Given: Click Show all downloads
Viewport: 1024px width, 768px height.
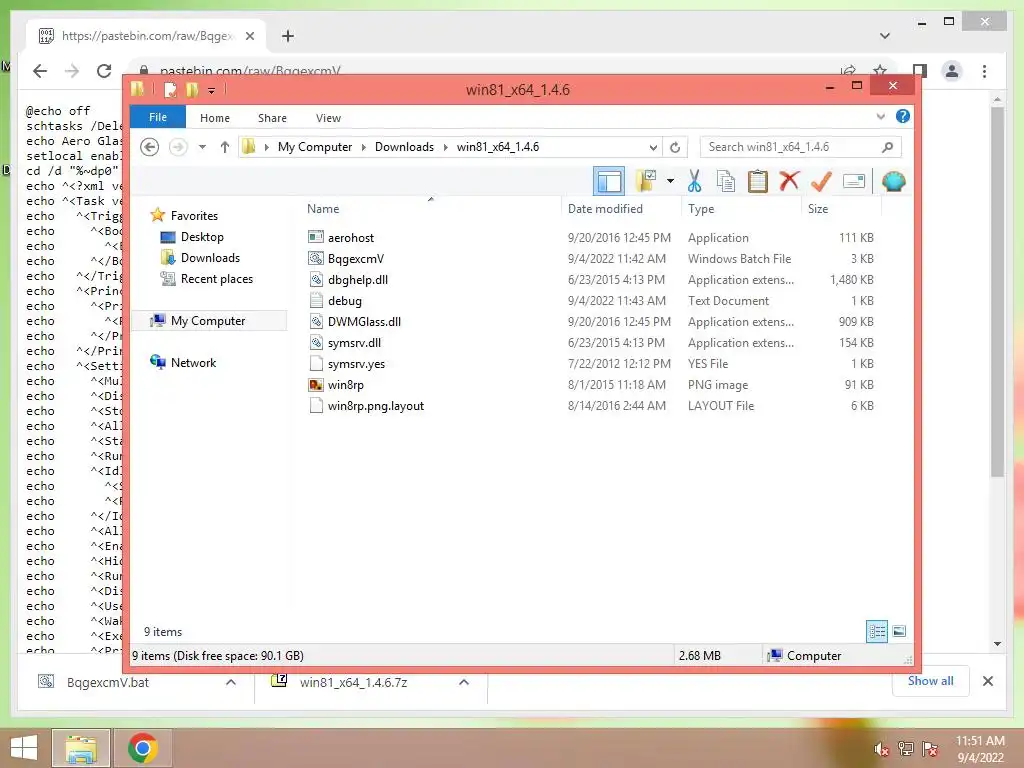Looking at the screenshot, I should (x=930, y=680).
